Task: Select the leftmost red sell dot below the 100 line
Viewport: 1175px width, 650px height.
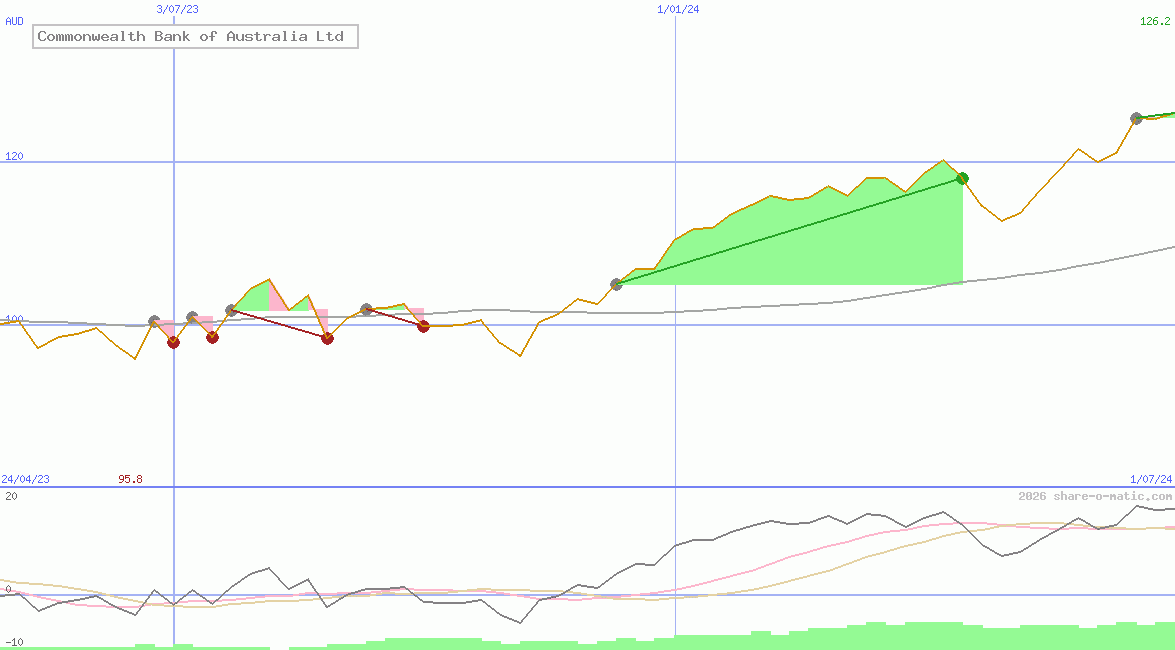Action: 173,343
